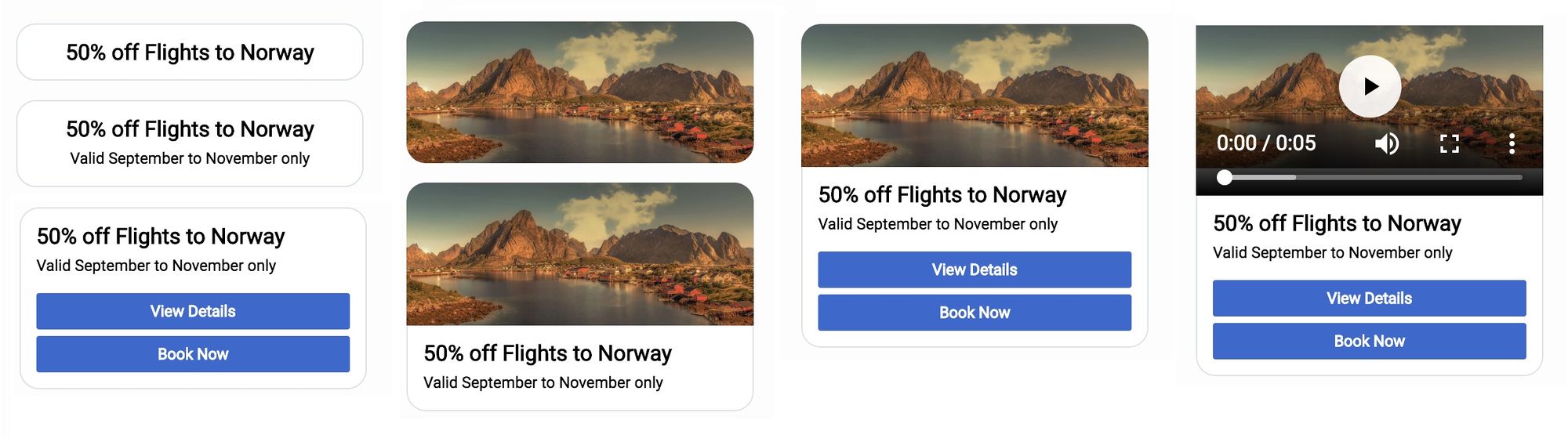Mute the video using the speaker icon
The image size is (1568, 438).
[x=1386, y=143]
